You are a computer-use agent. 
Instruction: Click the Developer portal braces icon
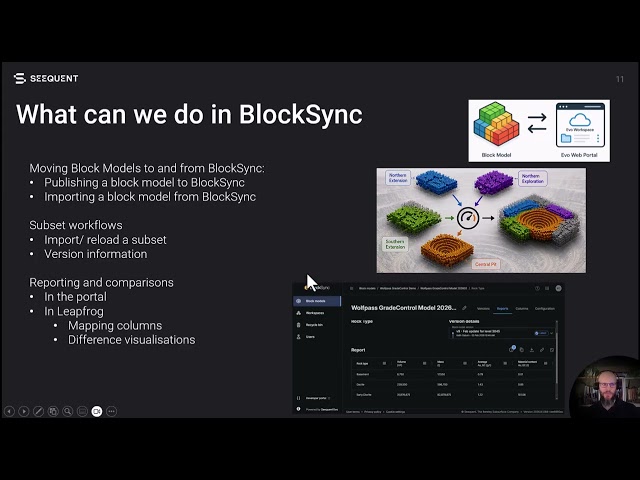tap(298, 398)
